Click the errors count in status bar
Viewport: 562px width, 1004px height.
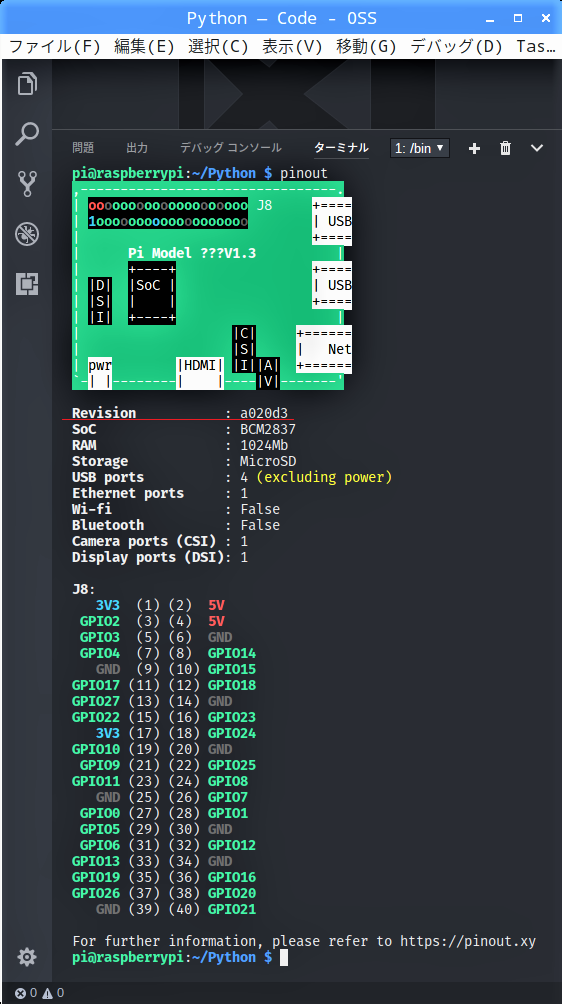[x=28, y=993]
